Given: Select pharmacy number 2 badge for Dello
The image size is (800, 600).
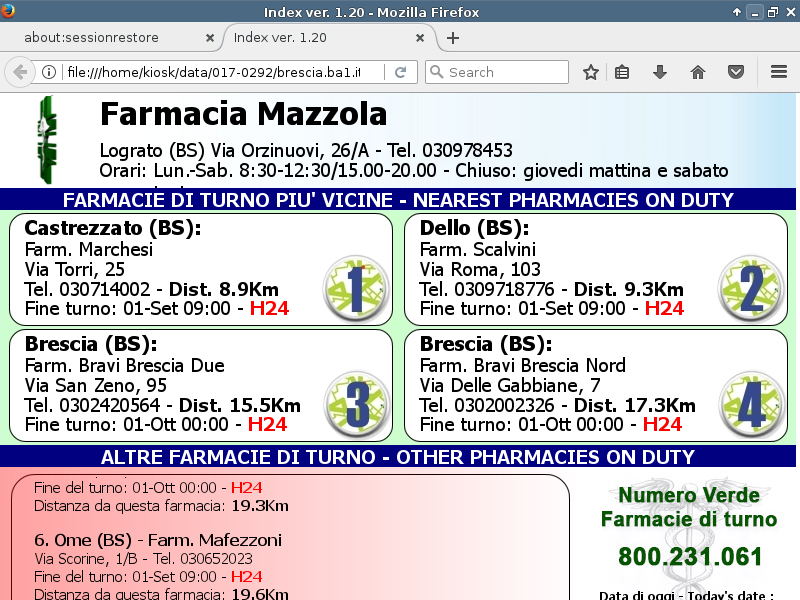Looking at the screenshot, I should tap(750, 287).
